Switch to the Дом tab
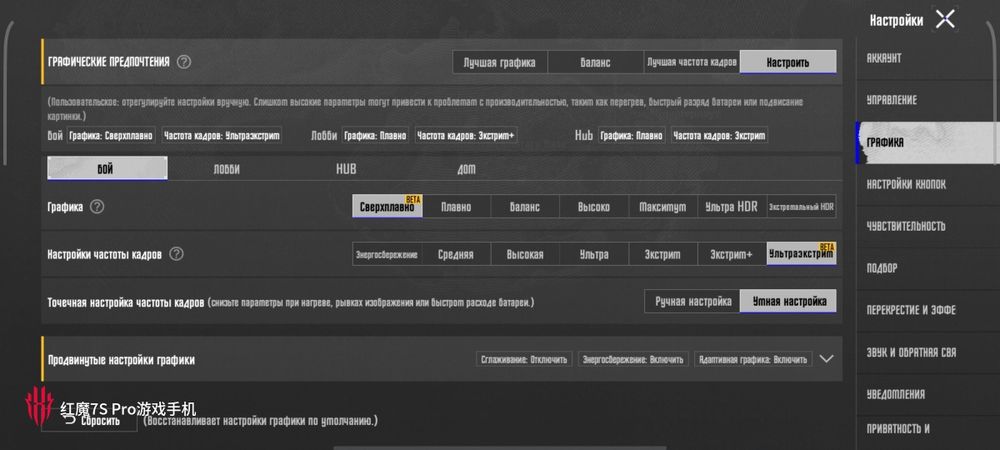The height and width of the screenshot is (450, 1000). tap(466, 170)
